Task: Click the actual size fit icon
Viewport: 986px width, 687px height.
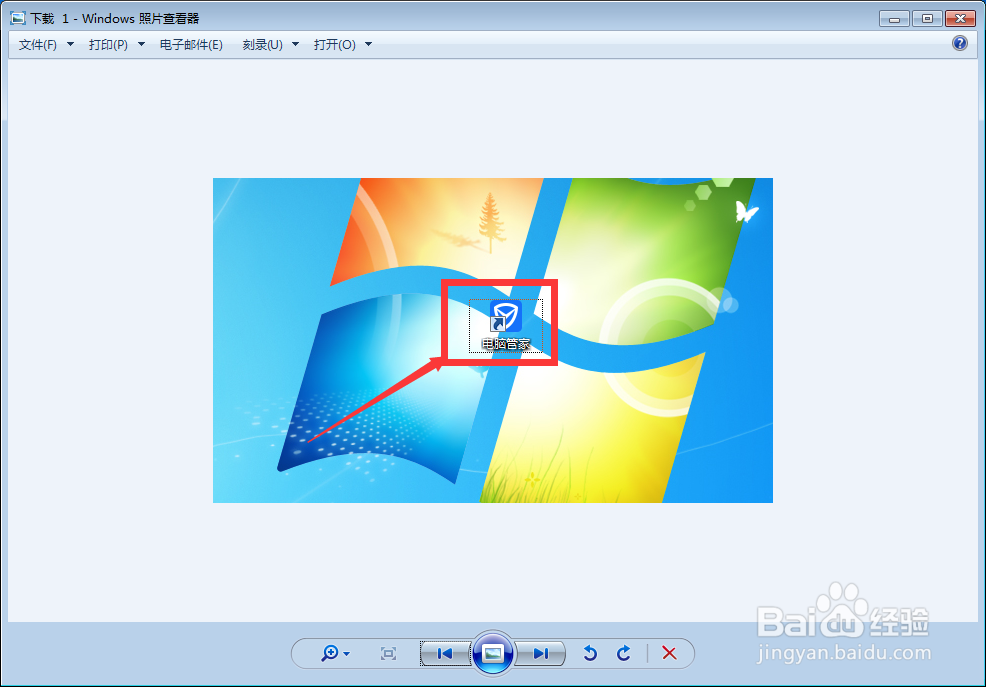Action: pyautogui.click(x=389, y=654)
